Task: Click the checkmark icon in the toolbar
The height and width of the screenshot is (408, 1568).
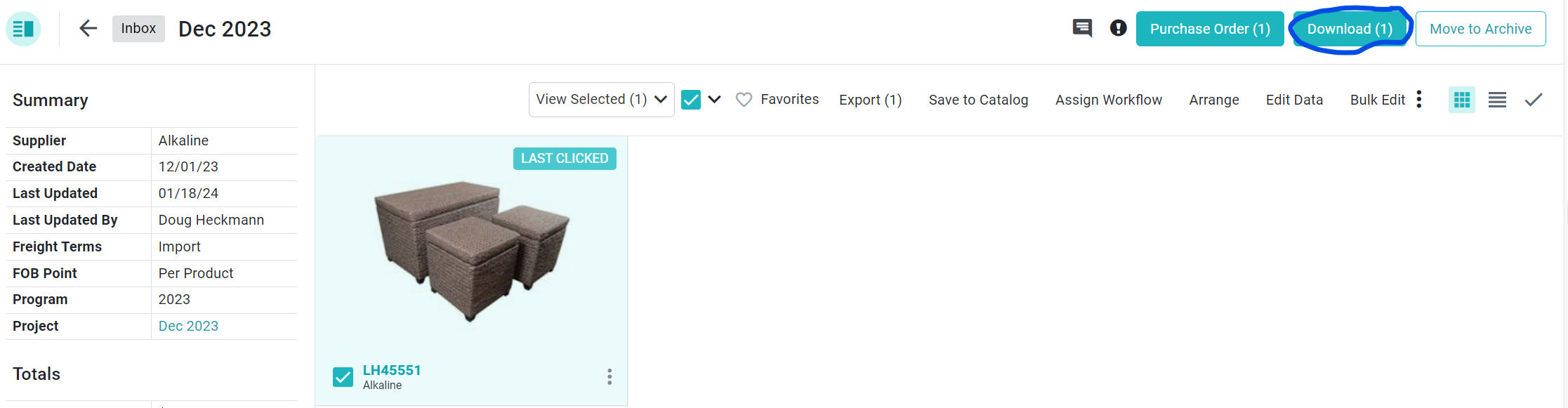Action: (1533, 100)
